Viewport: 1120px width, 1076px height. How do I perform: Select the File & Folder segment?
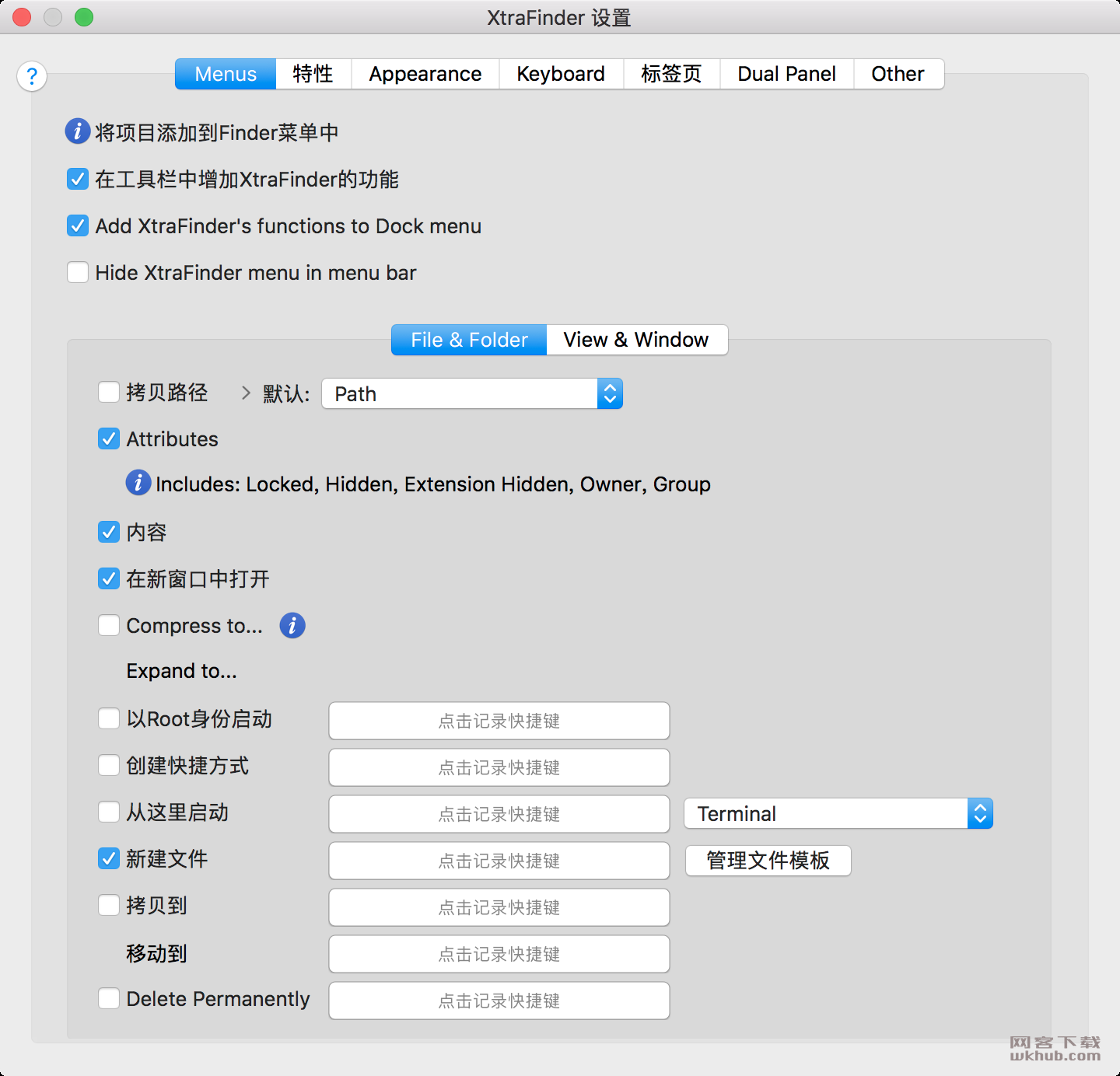(469, 340)
